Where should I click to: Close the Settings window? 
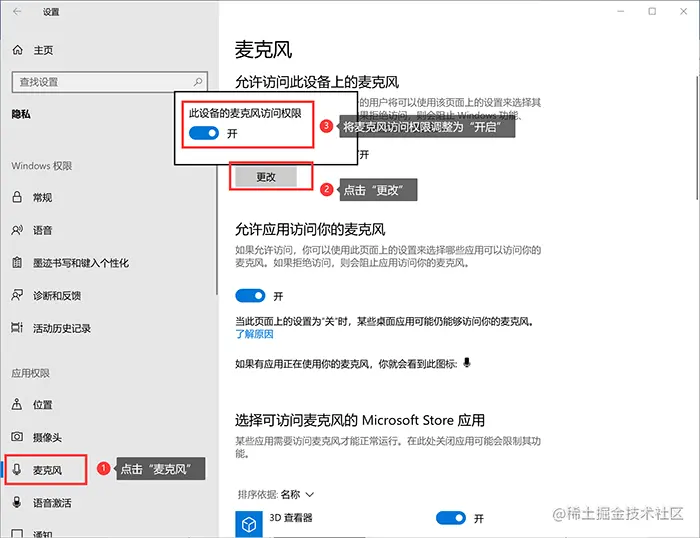tap(683, 11)
